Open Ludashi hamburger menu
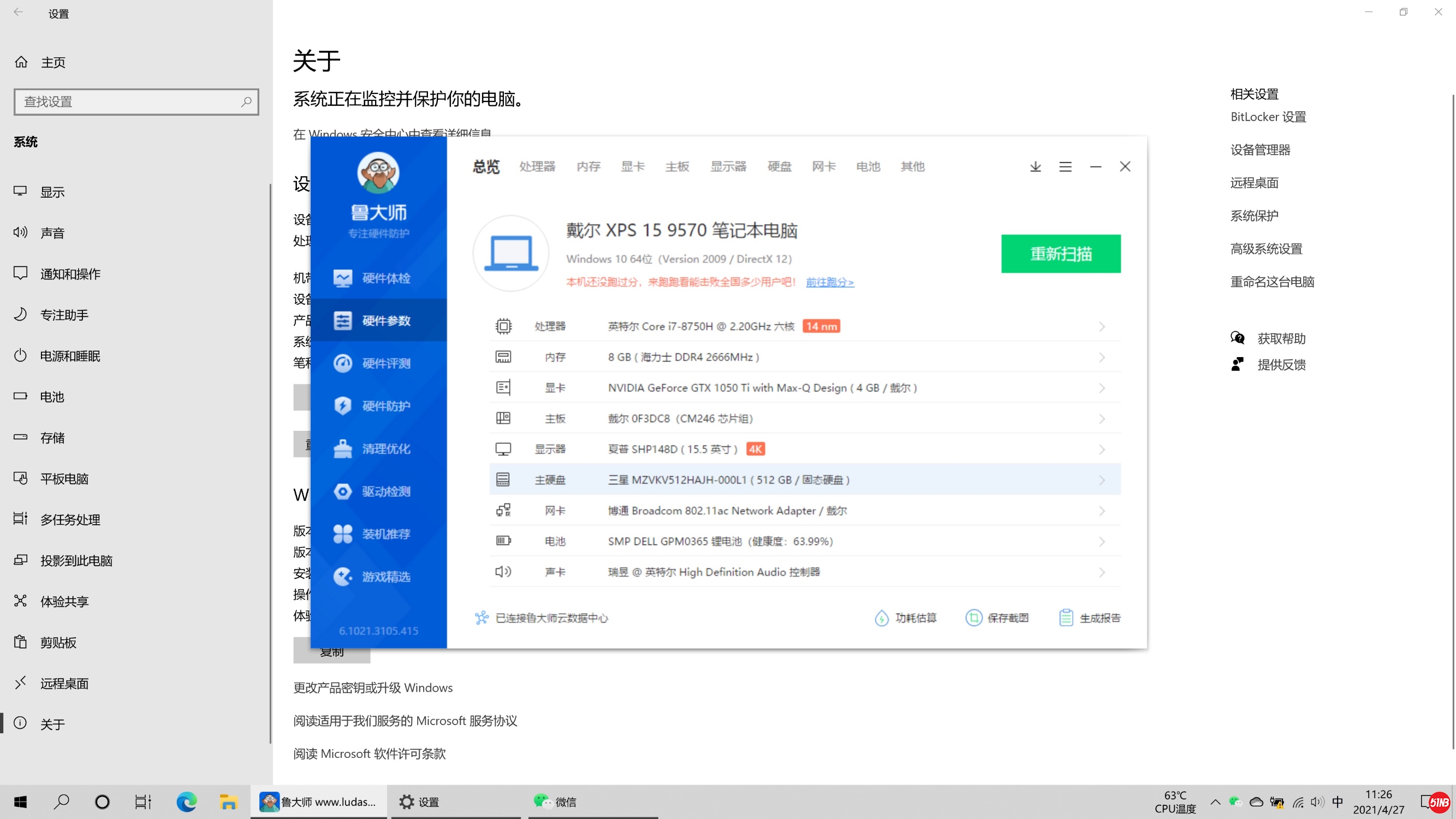 coord(1065,167)
